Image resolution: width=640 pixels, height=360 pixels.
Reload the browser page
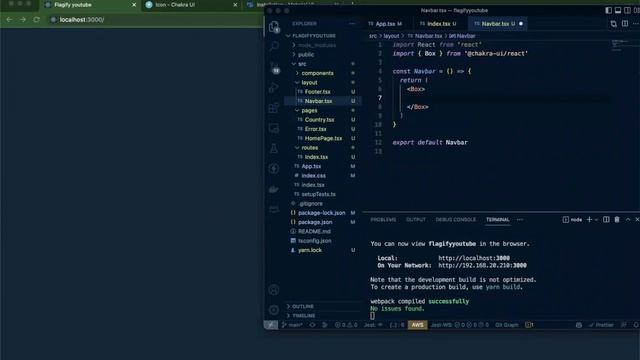[37, 19]
